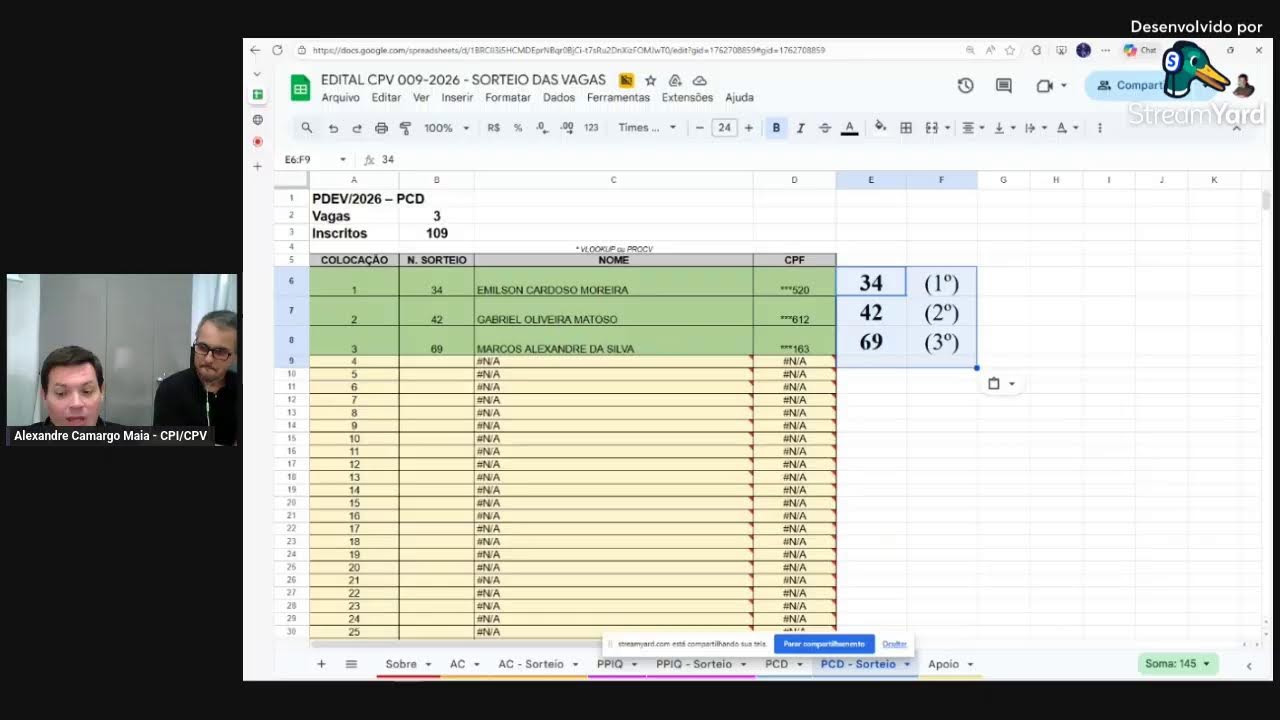1280x720 pixels.
Task: Open the fill color picker
Action: click(880, 127)
